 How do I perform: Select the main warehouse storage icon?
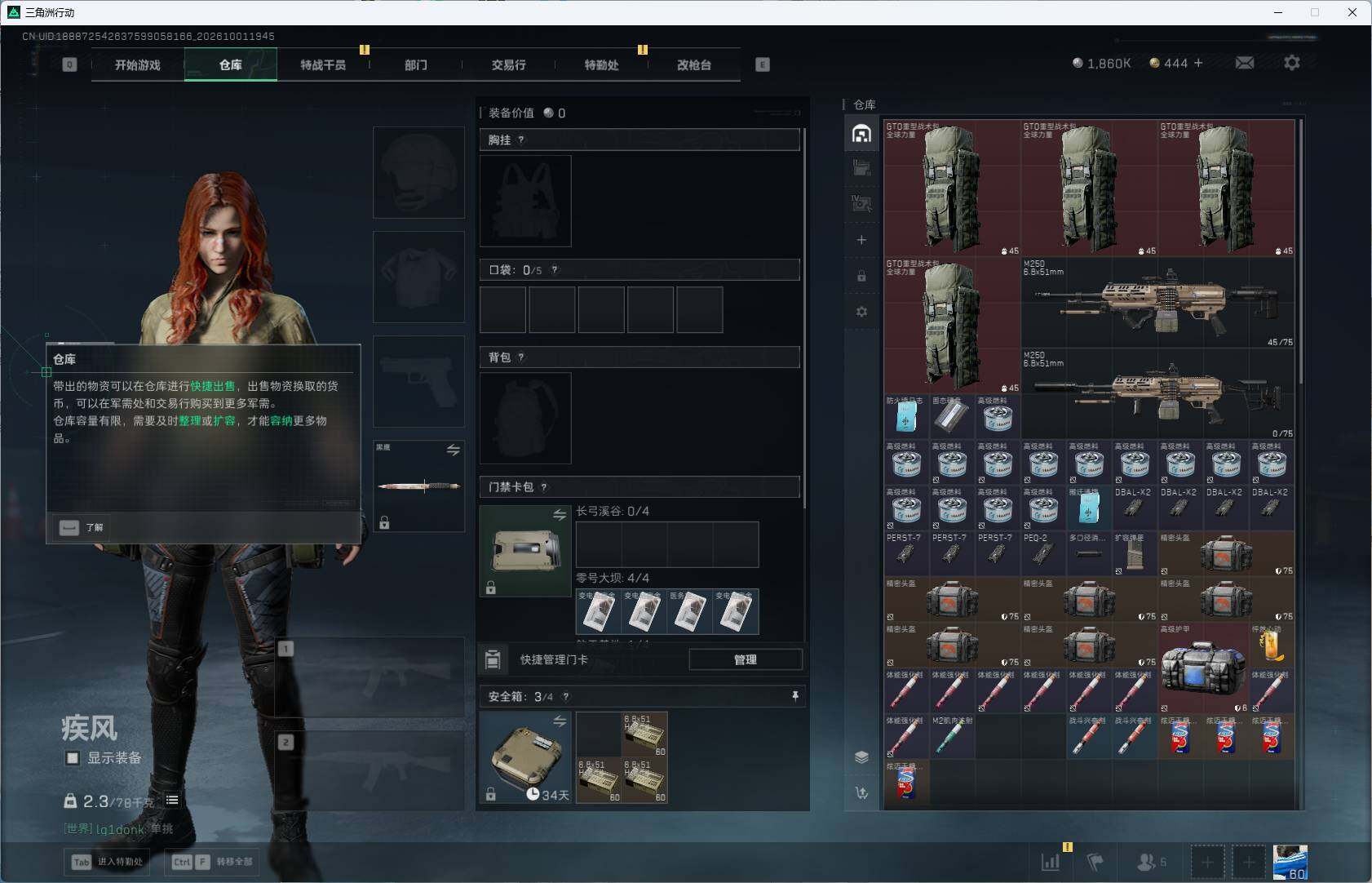tap(861, 134)
